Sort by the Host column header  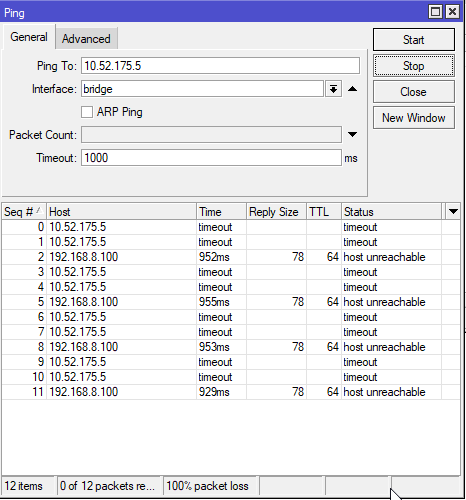point(121,212)
